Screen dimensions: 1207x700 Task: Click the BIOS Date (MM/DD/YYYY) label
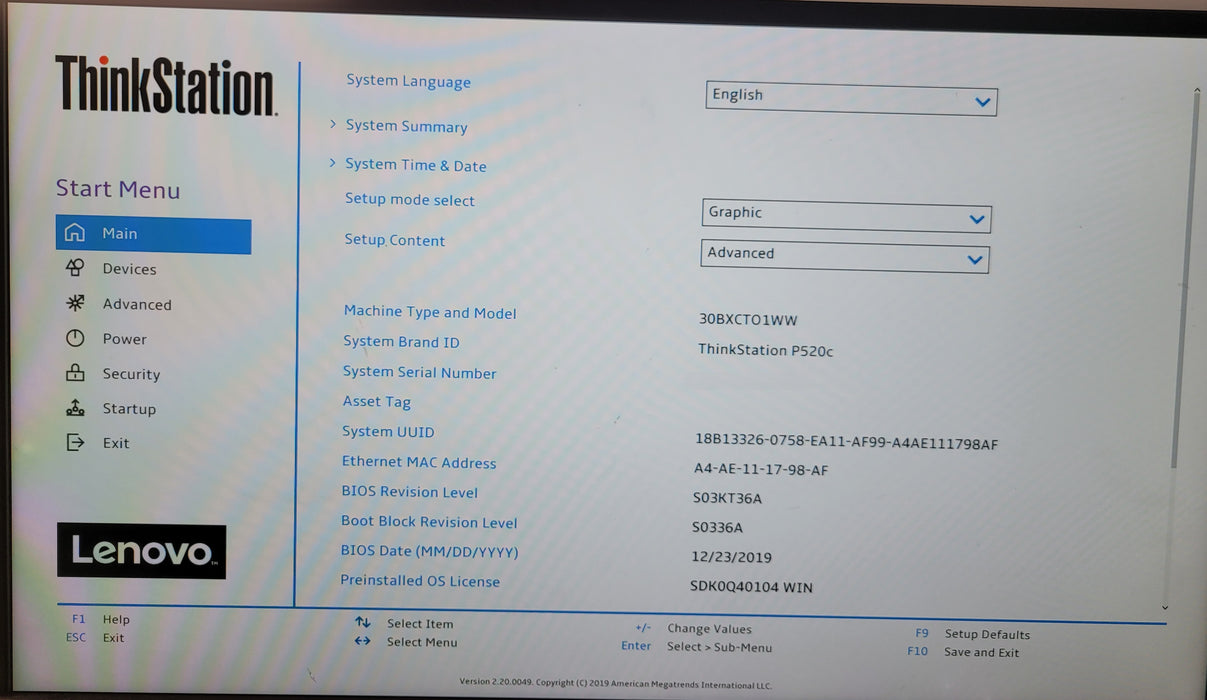(429, 551)
